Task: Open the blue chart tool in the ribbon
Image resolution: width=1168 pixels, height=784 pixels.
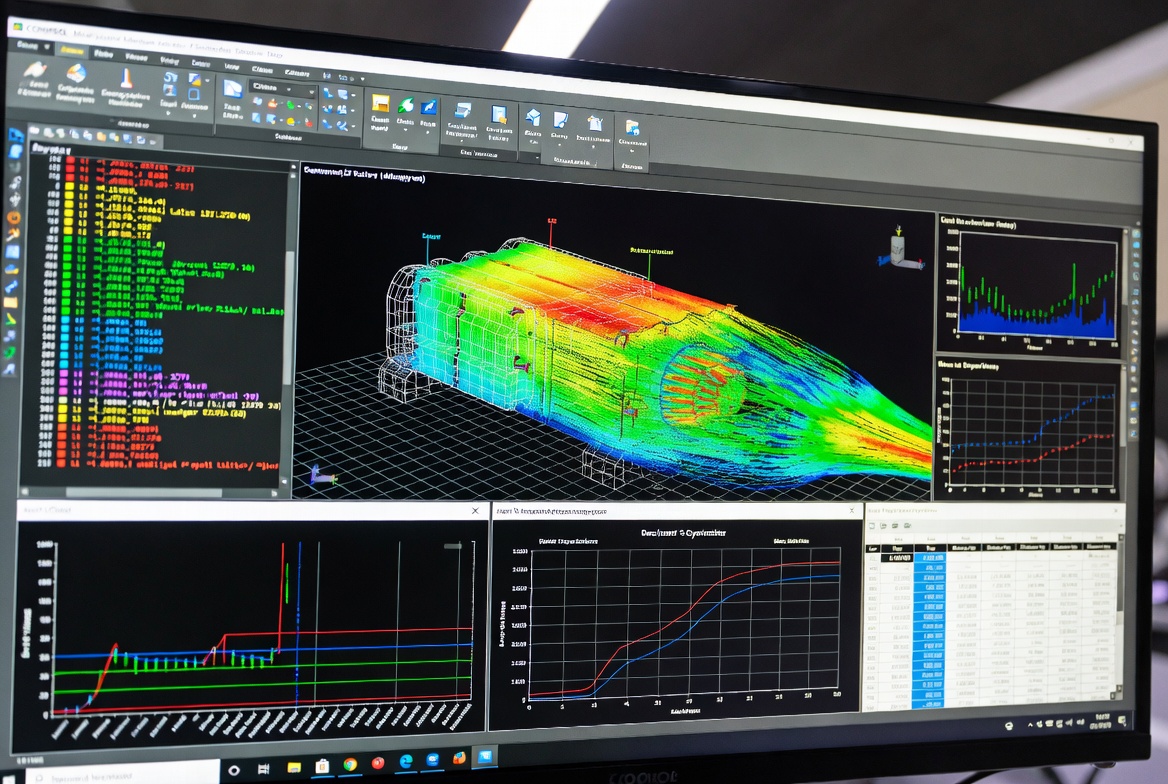Action: (x=428, y=108)
